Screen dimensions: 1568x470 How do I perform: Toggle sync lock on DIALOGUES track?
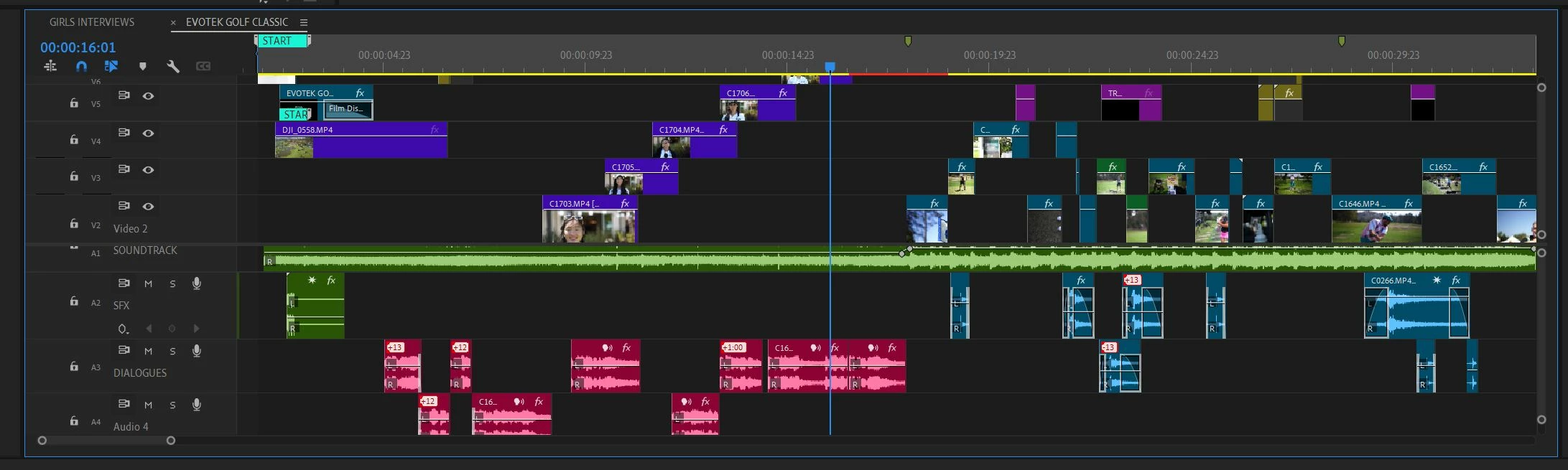(124, 350)
